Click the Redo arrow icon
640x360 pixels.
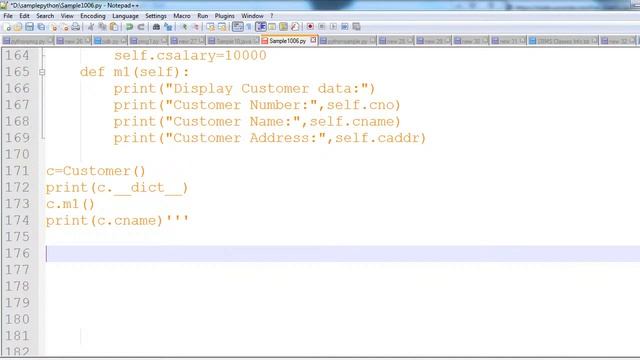[x=141, y=27]
